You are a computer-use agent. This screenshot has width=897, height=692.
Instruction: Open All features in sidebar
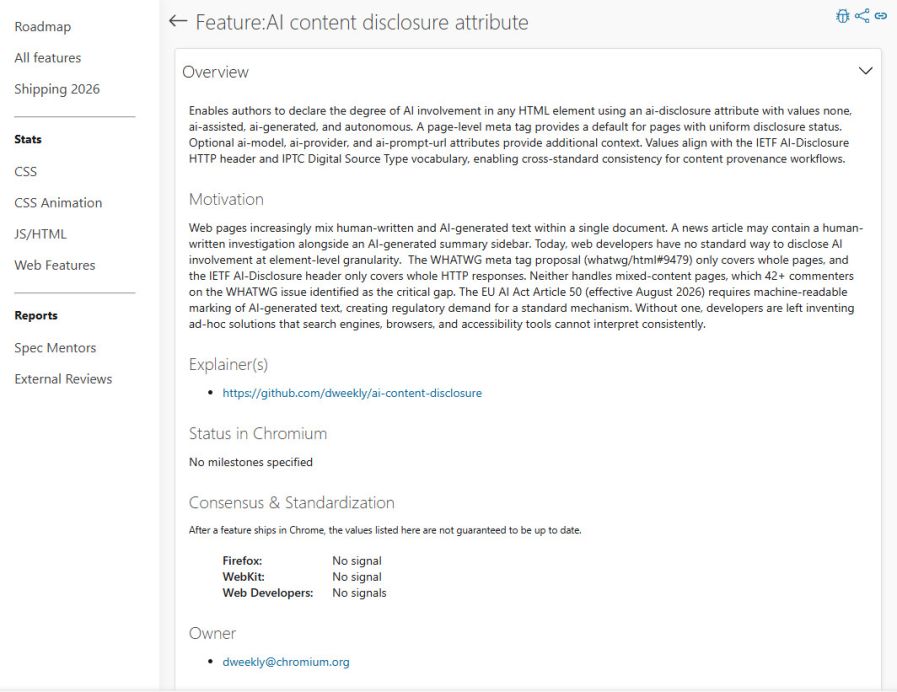click(x=48, y=58)
